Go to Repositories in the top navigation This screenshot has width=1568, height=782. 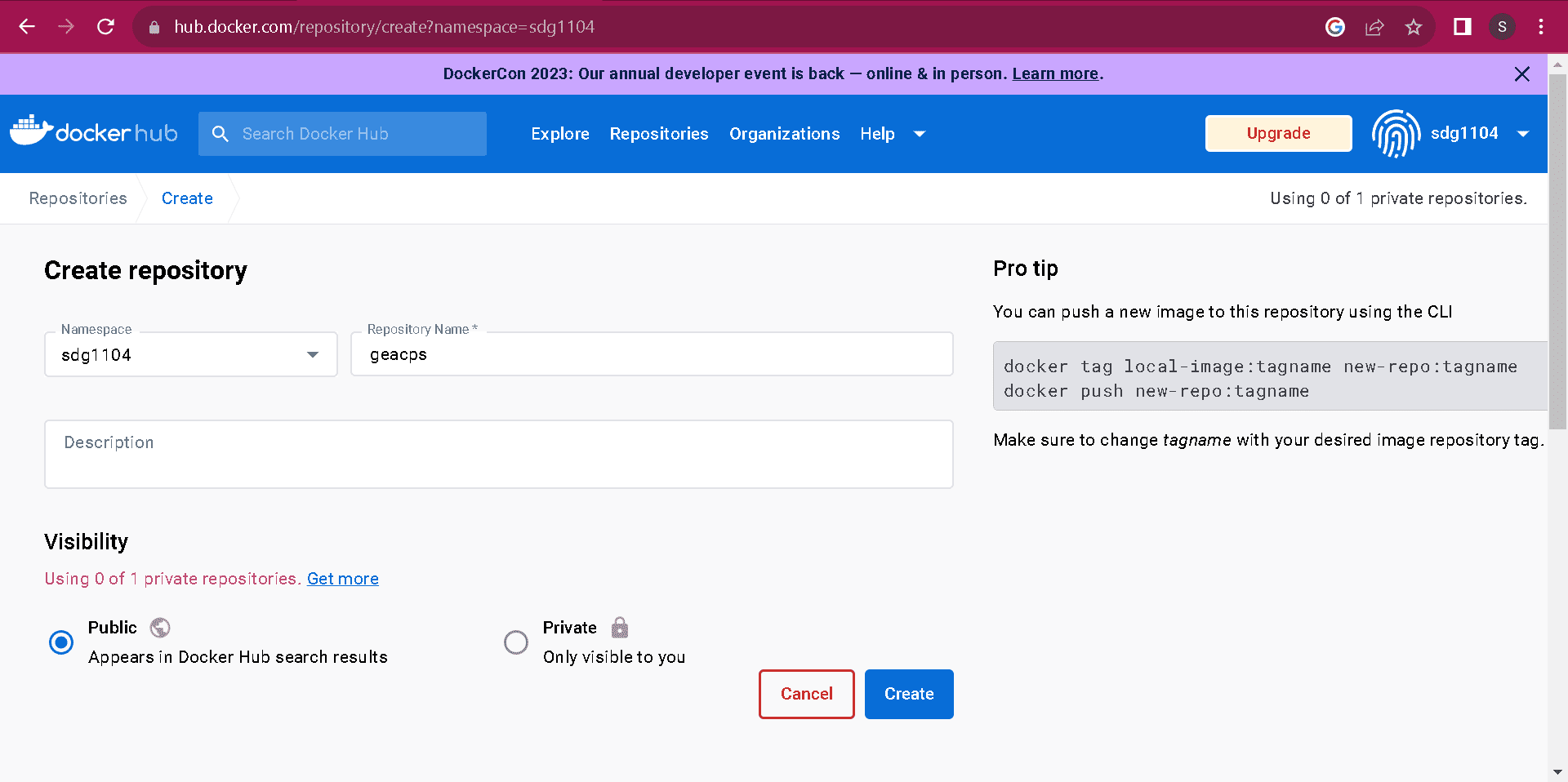[x=659, y=134]
